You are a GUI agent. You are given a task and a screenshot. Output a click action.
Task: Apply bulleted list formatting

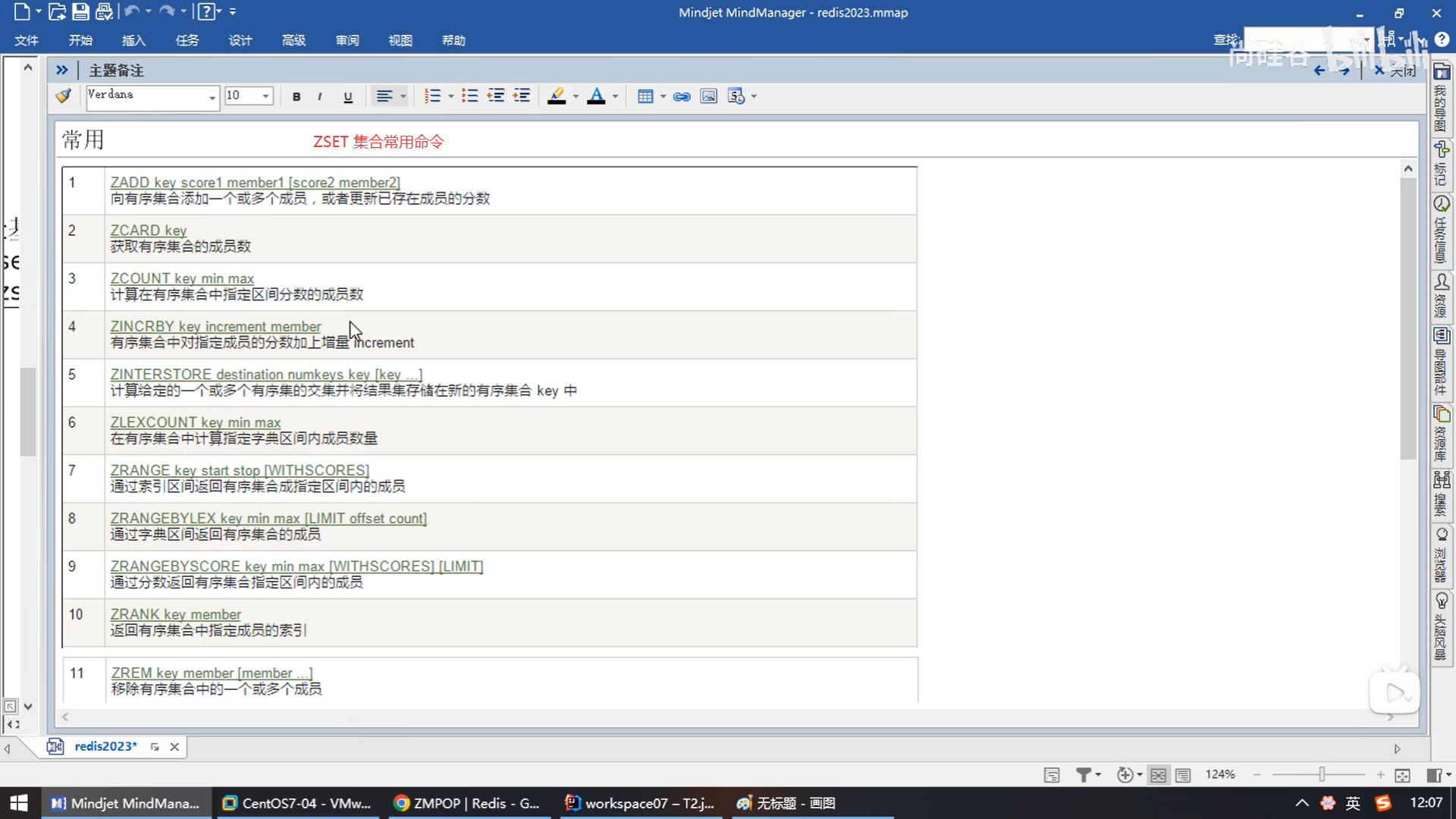pyautogui.click(x=470, y=96)
